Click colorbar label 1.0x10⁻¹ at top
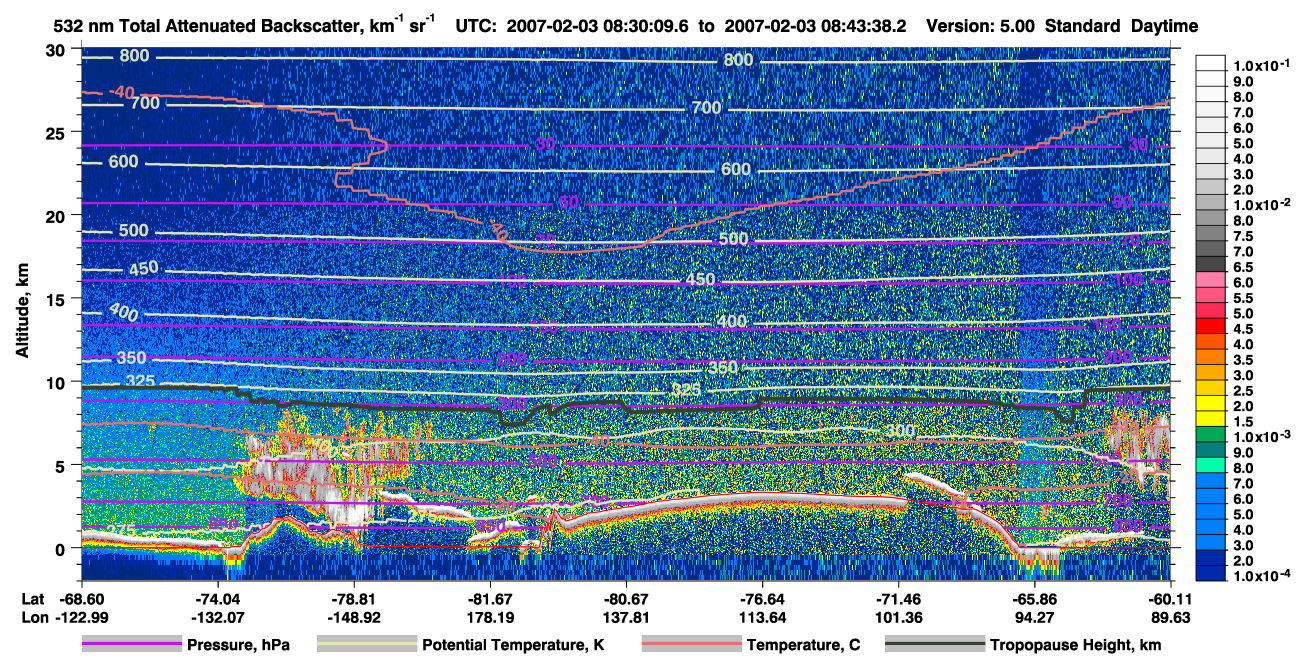 click(1262, 65)
